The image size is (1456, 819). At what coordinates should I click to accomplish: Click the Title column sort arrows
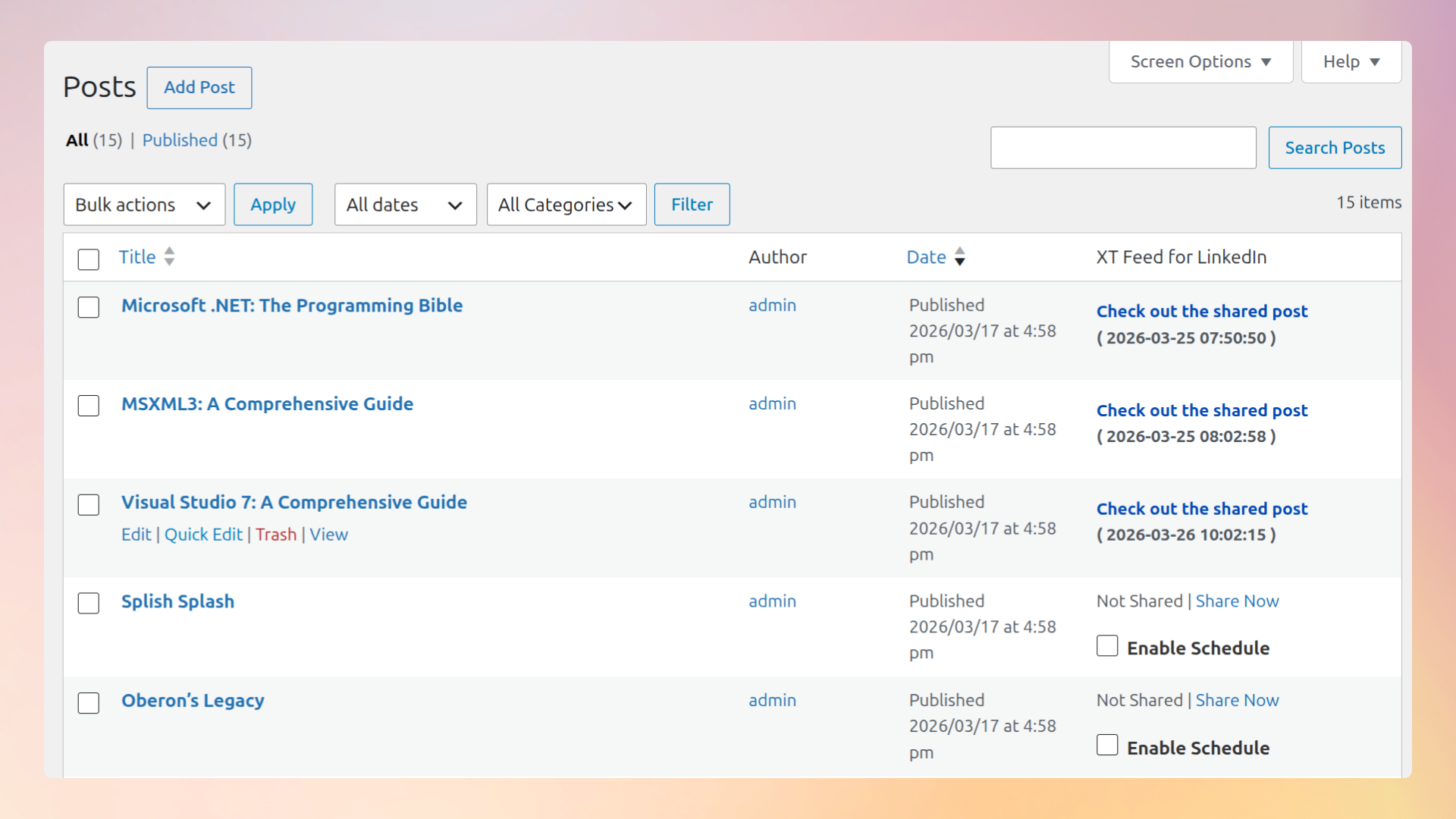coord(169,256)
